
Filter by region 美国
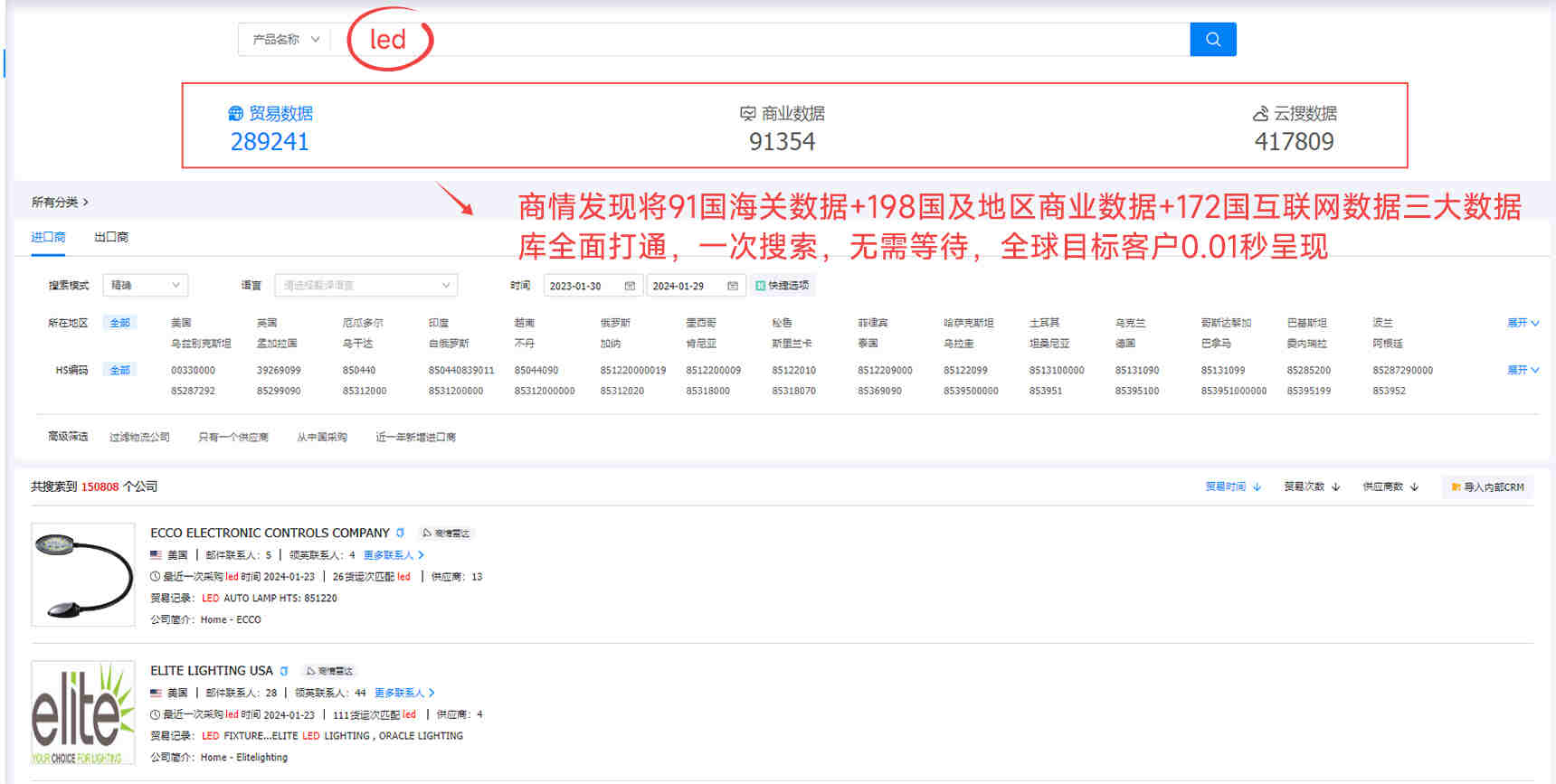[181, 323]
